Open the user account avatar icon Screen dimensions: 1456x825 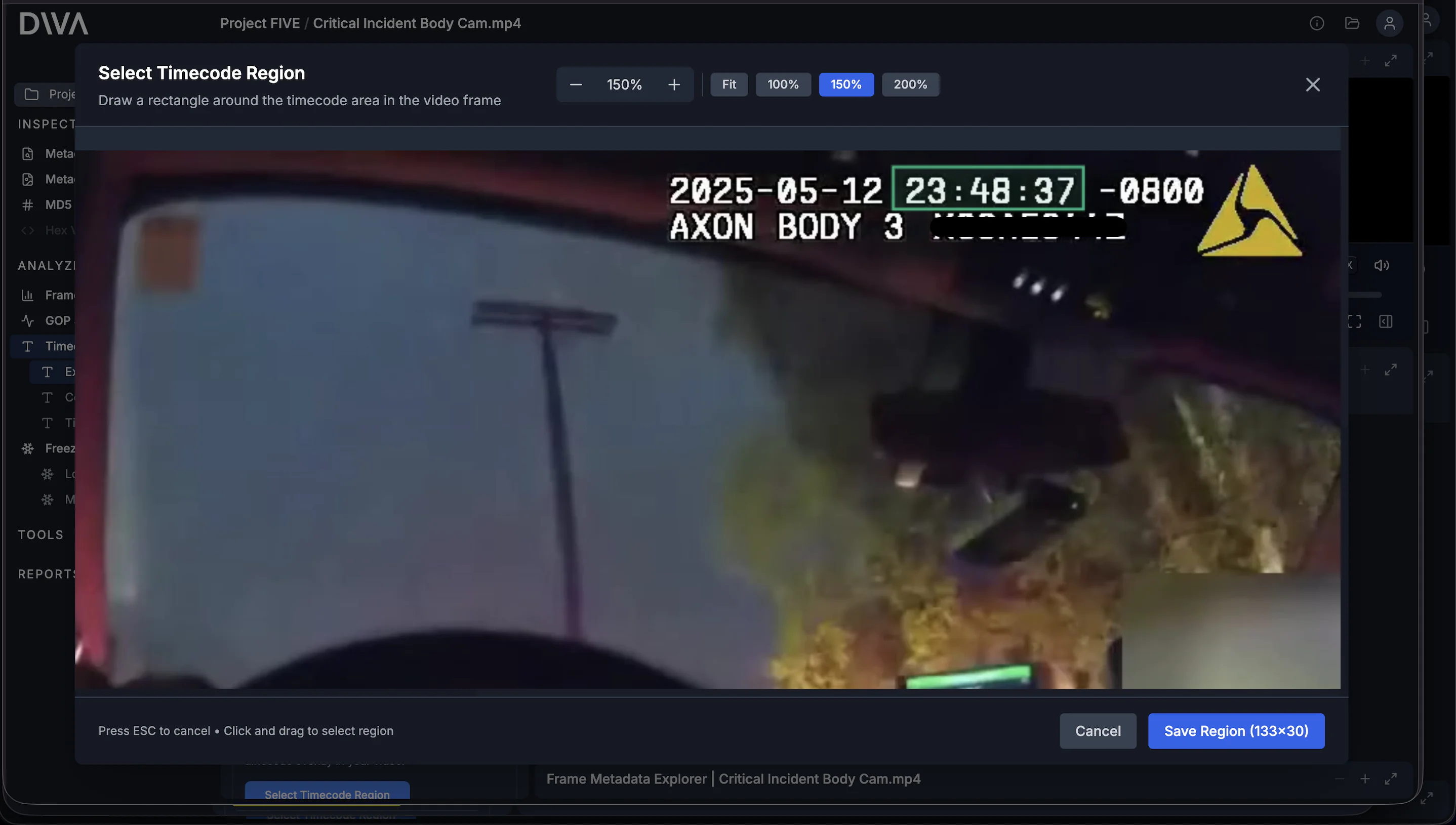[x=1389, y=23]
